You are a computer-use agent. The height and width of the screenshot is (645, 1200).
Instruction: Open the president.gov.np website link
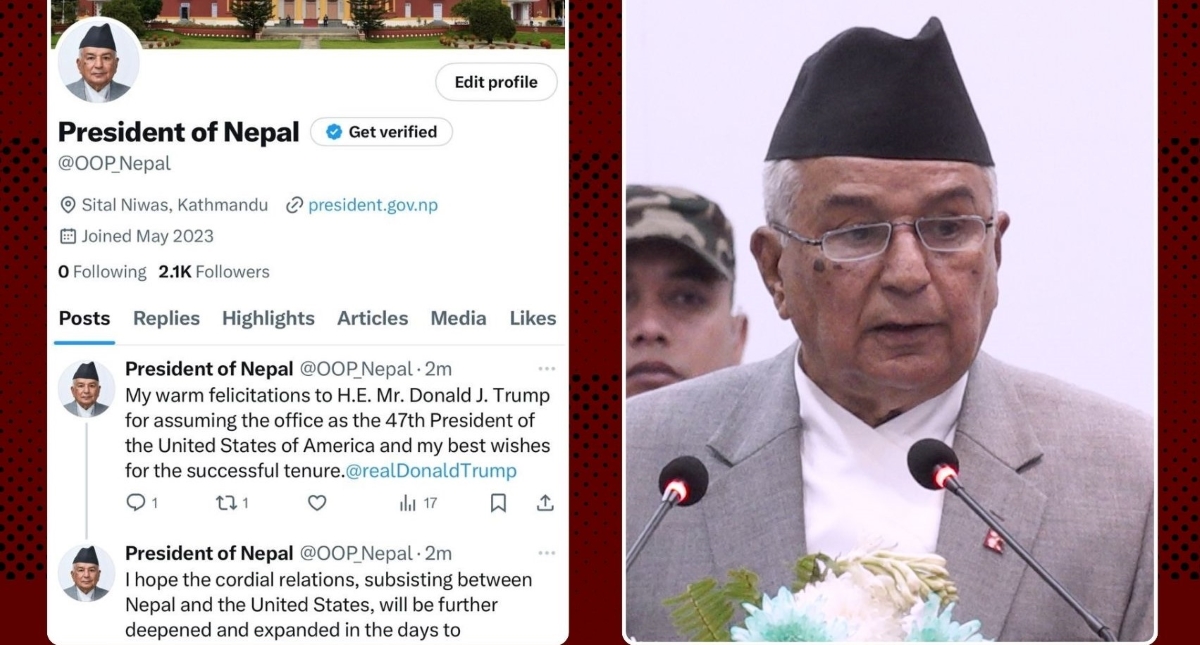point(372,205)
